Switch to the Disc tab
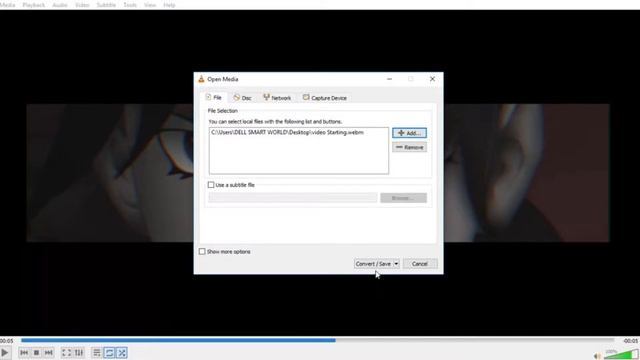Screen dimensions: 640x360 [x=242, y=98]
